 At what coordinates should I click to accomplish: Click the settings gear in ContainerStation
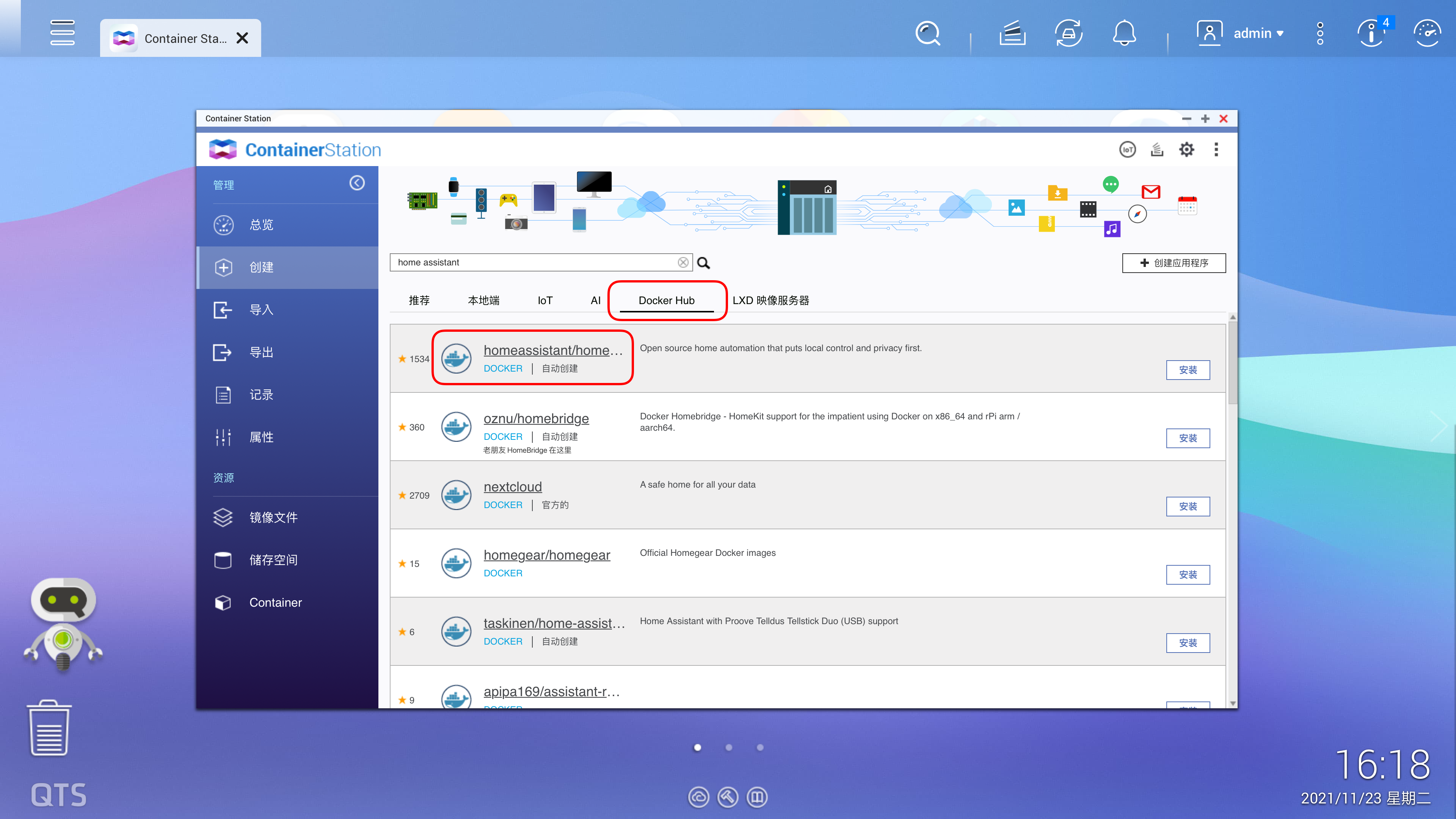click(x=1186, y=150)
